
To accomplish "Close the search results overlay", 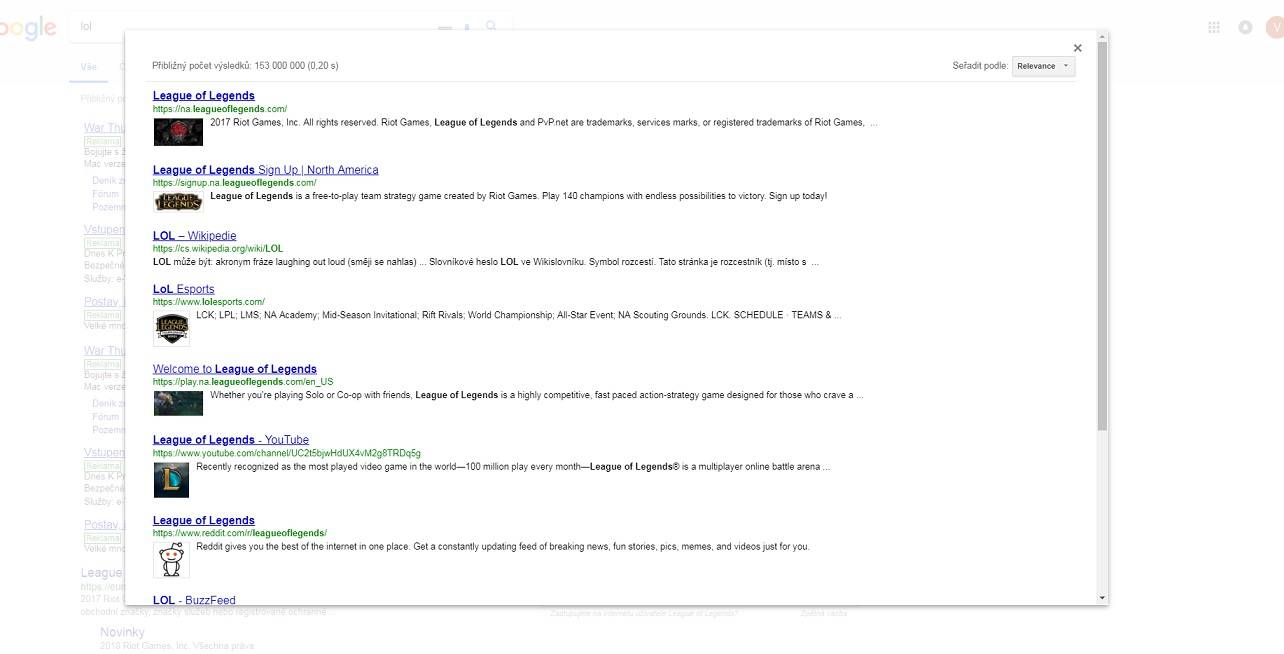I will pos(1077,48).
